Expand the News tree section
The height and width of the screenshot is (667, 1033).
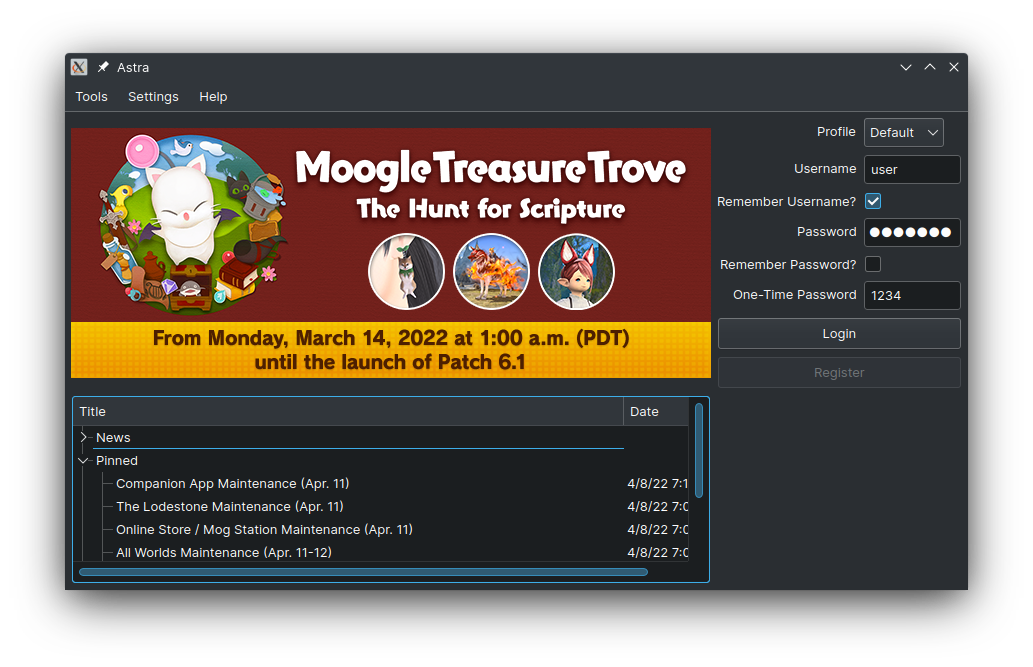pyautogui.click(x=84, y=437)
